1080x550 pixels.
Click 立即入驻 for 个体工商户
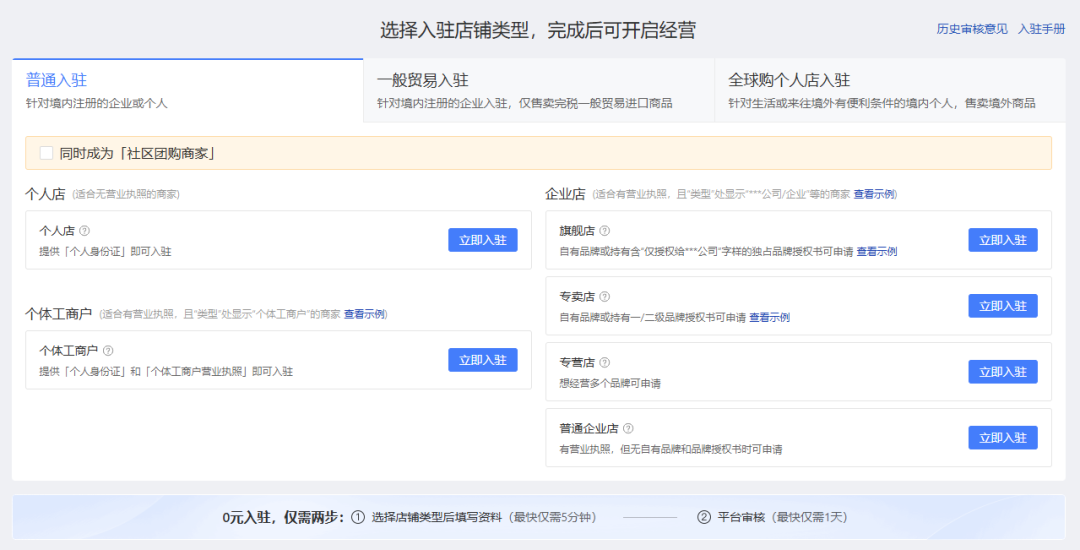(x=483, y=360)
